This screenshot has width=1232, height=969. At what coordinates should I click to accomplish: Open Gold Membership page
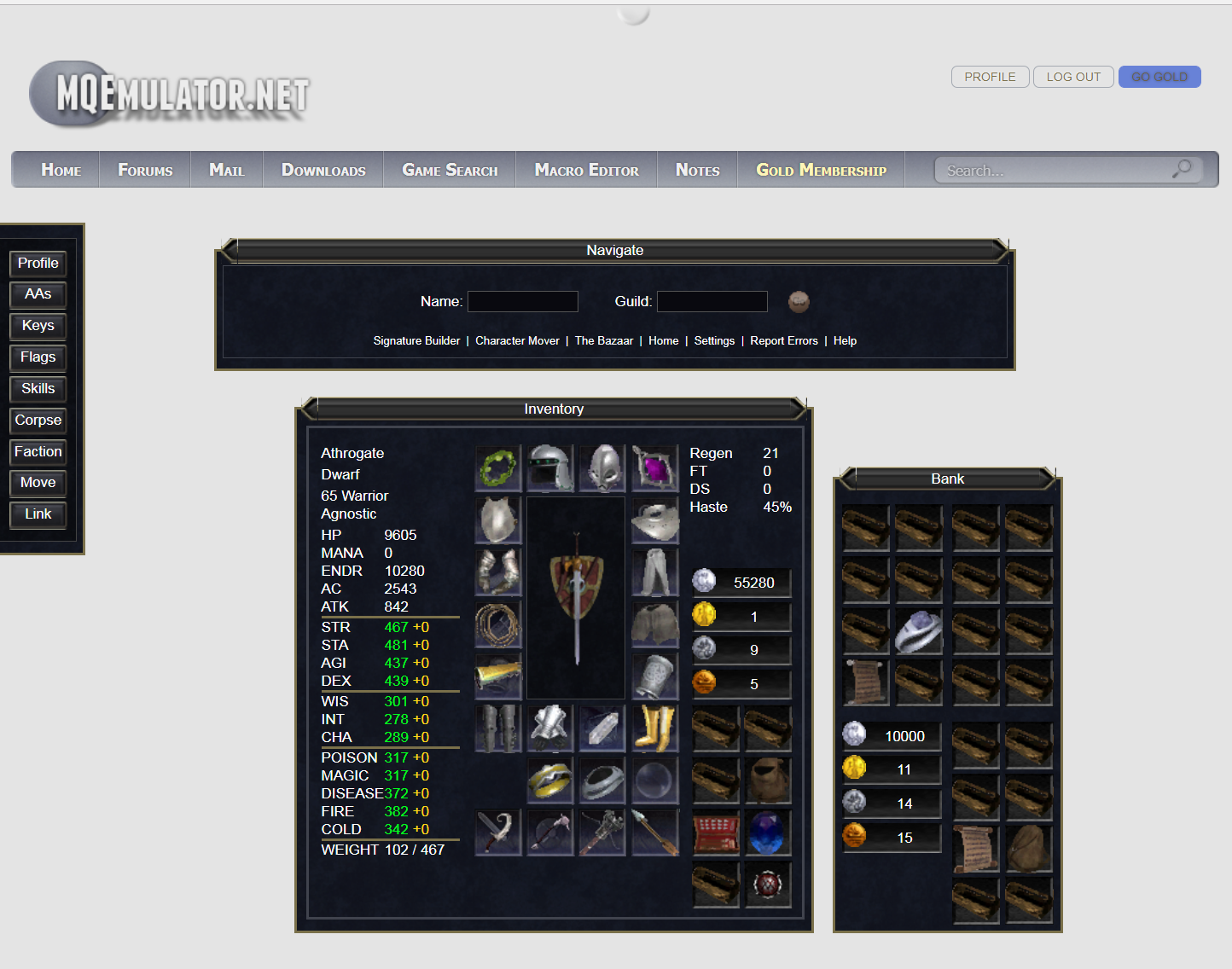click(822, 170)
